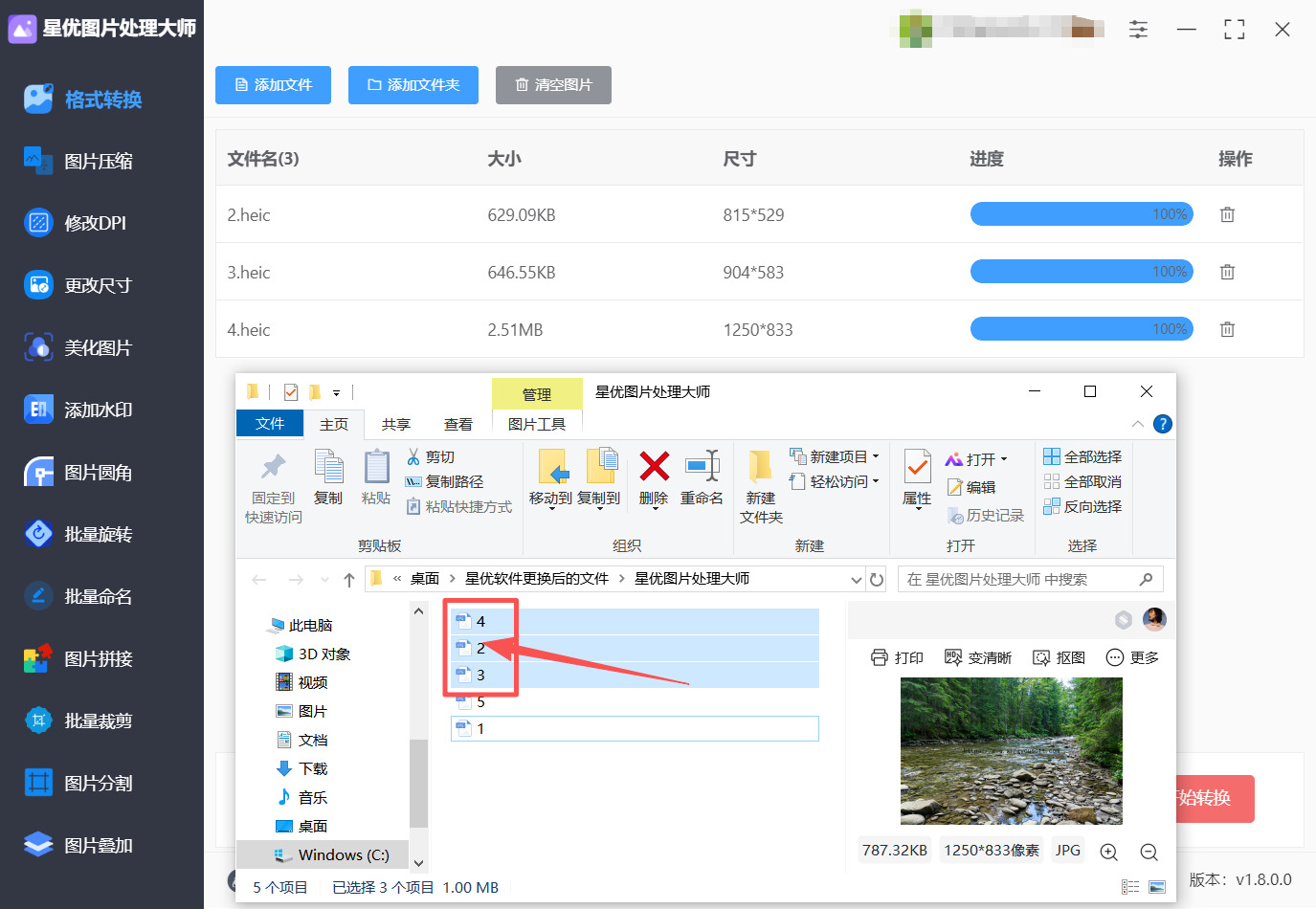Image resolution: width=1316 pixels, height=909 pixels.
Task: Zoom in on the preview image
Action: click(x=1108, y=852)
